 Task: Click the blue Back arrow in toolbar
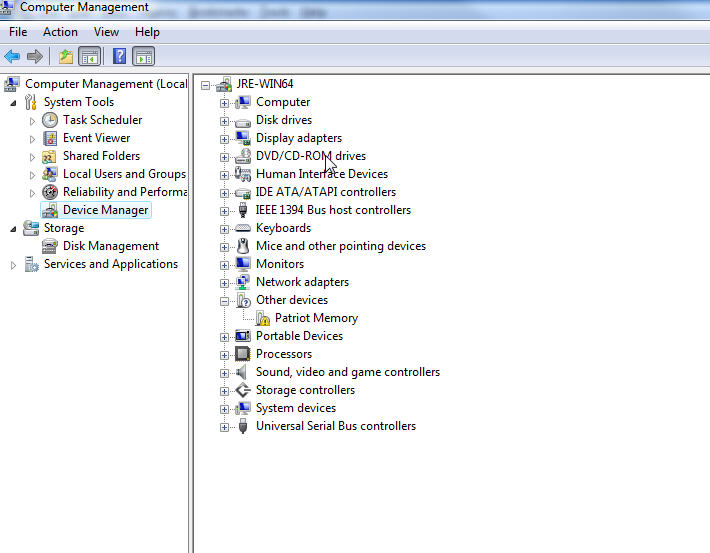point(12,56)
